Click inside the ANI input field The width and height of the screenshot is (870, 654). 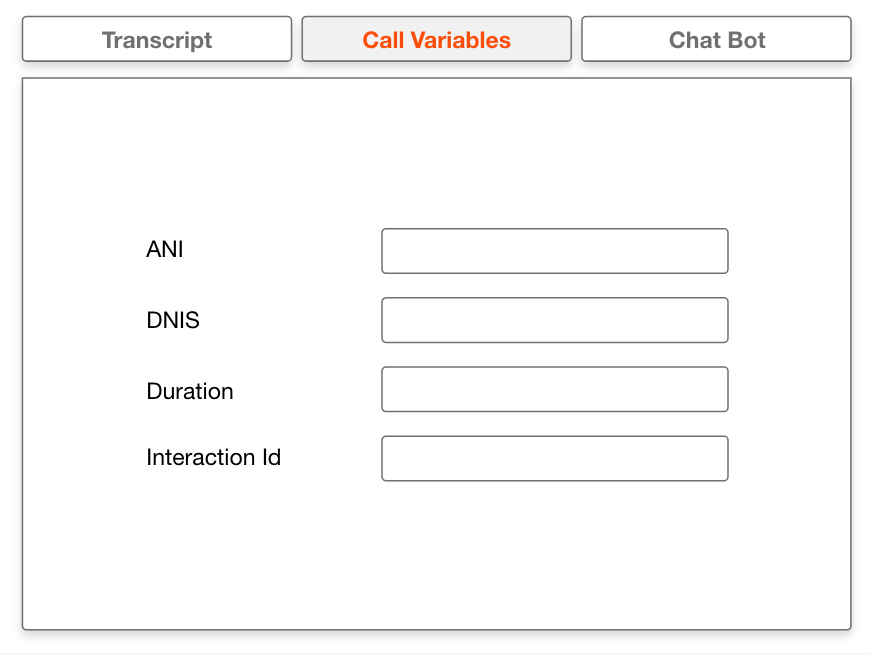(554, 251)
